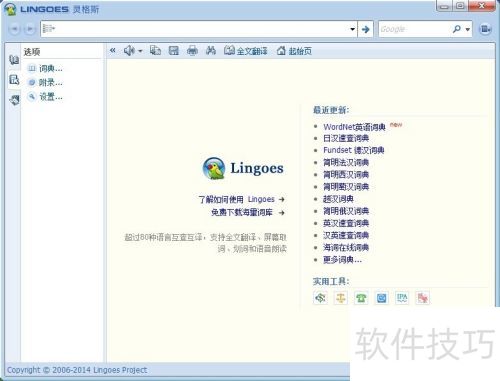Select the options sidebar tab icon
Viewport: 500px width, 381px height.
(14, 80)
